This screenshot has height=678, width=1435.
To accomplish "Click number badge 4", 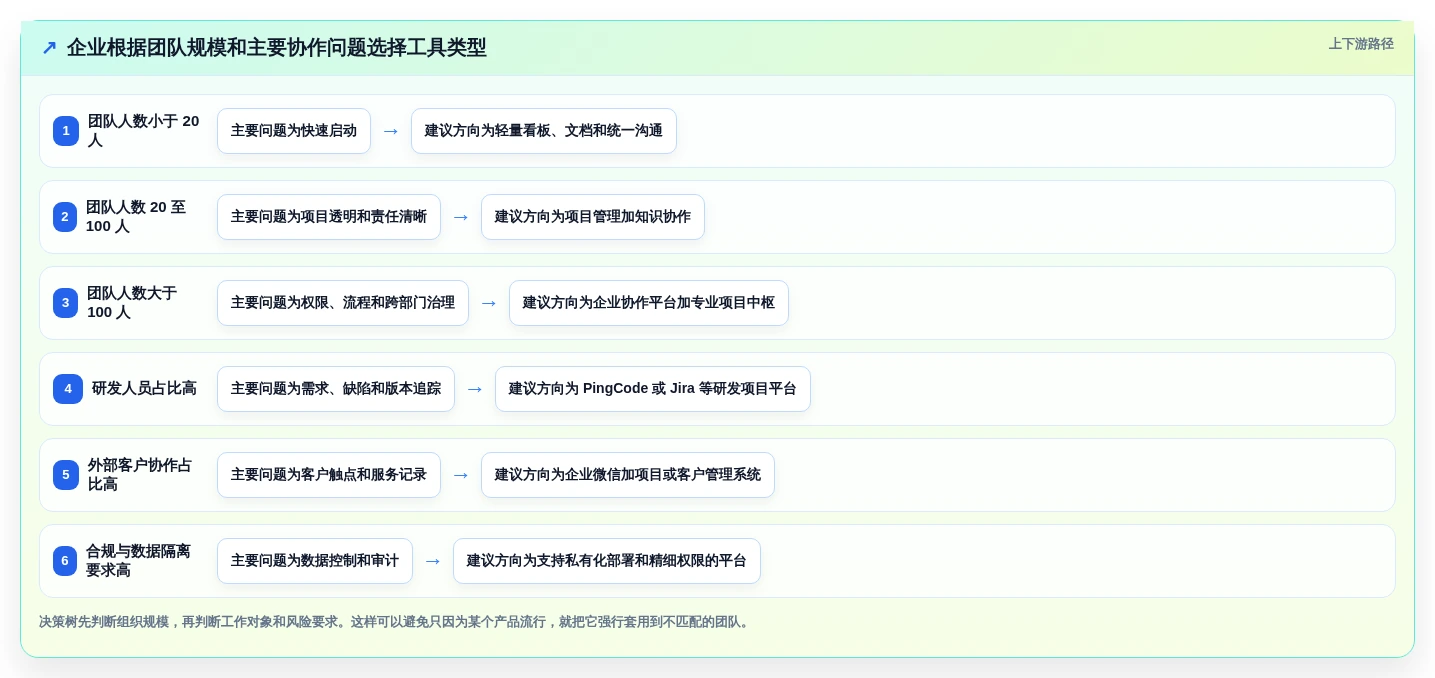I will tap(68, 389).
